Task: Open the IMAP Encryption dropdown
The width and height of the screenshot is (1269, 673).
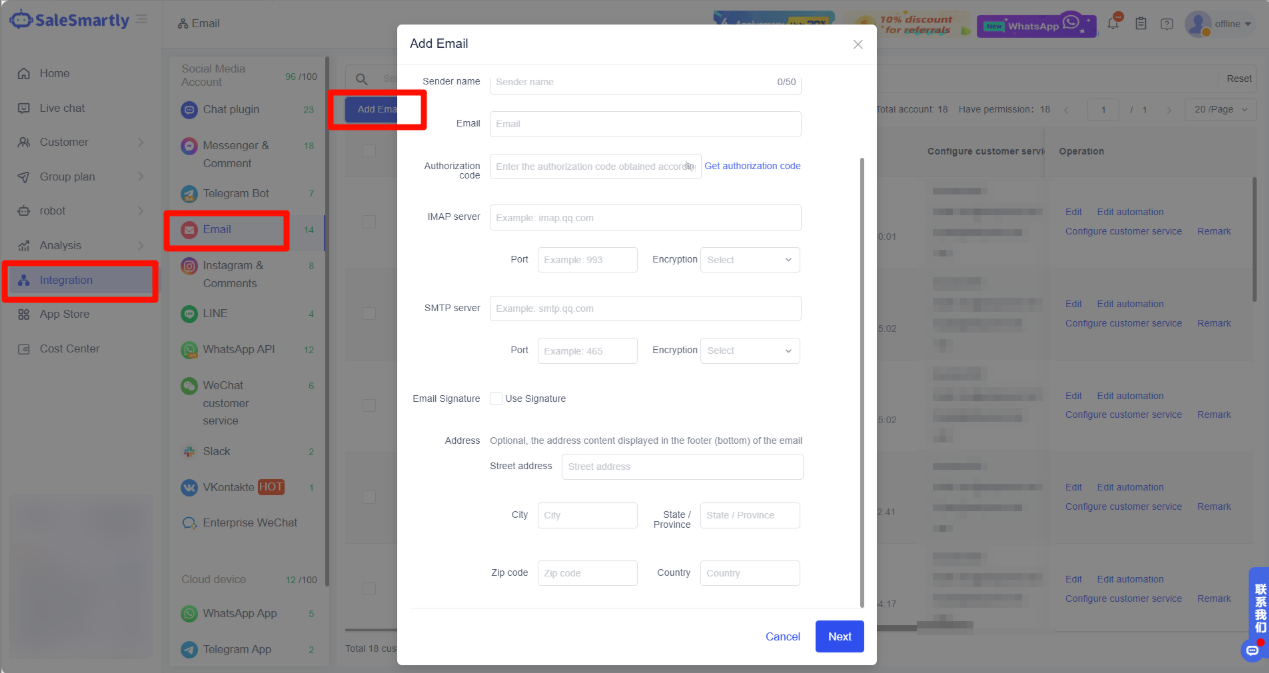Action: pos(749,259)
